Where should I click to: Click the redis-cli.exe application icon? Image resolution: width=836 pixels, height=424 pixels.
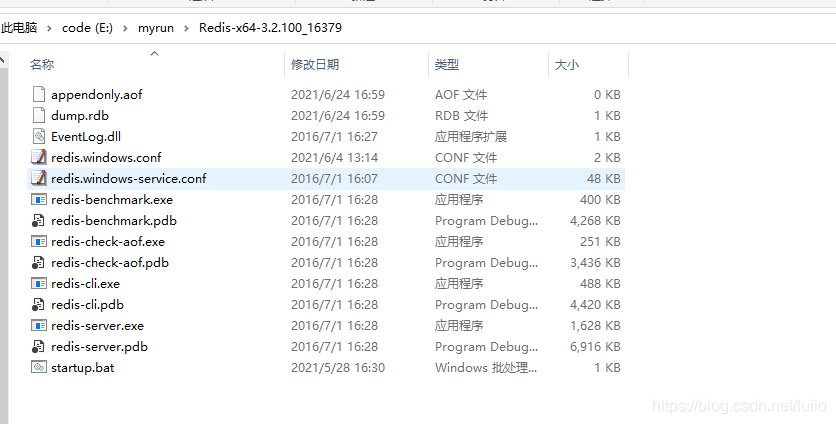(38, 284)
